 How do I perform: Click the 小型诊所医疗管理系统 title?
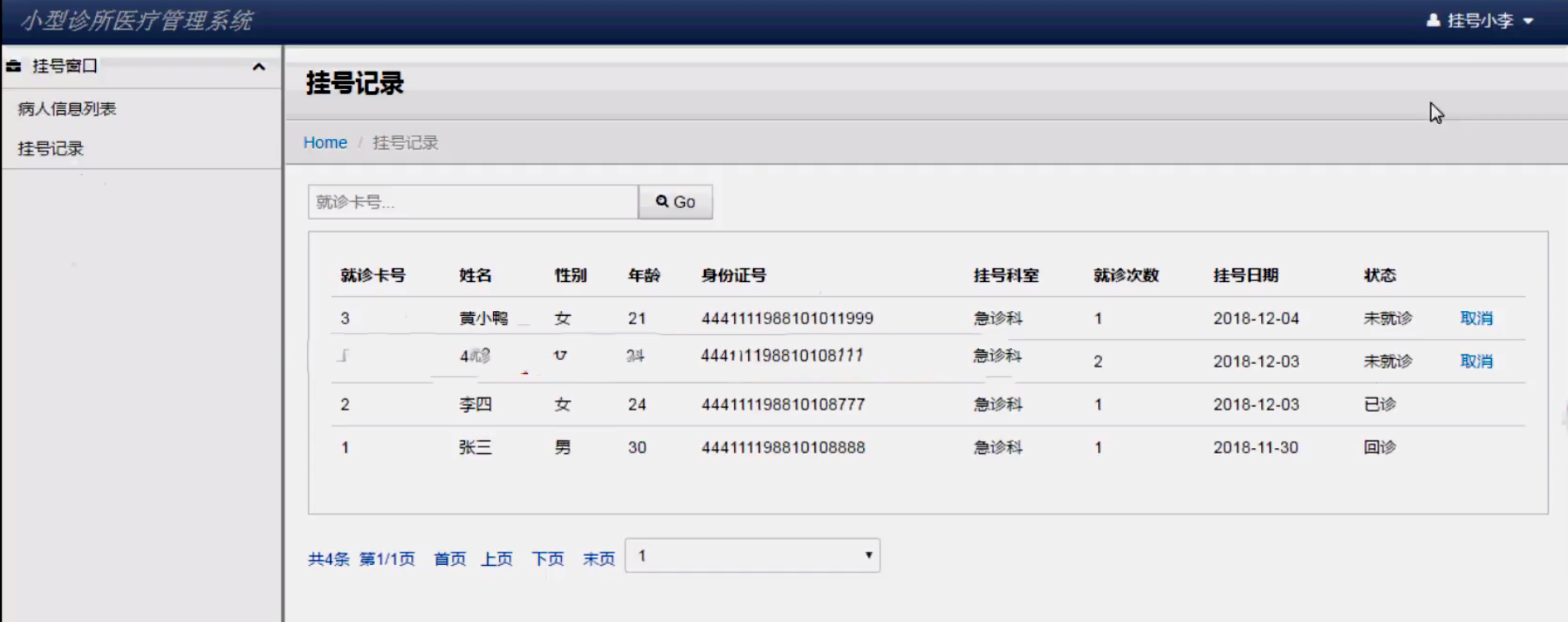[x=137, y=21]
